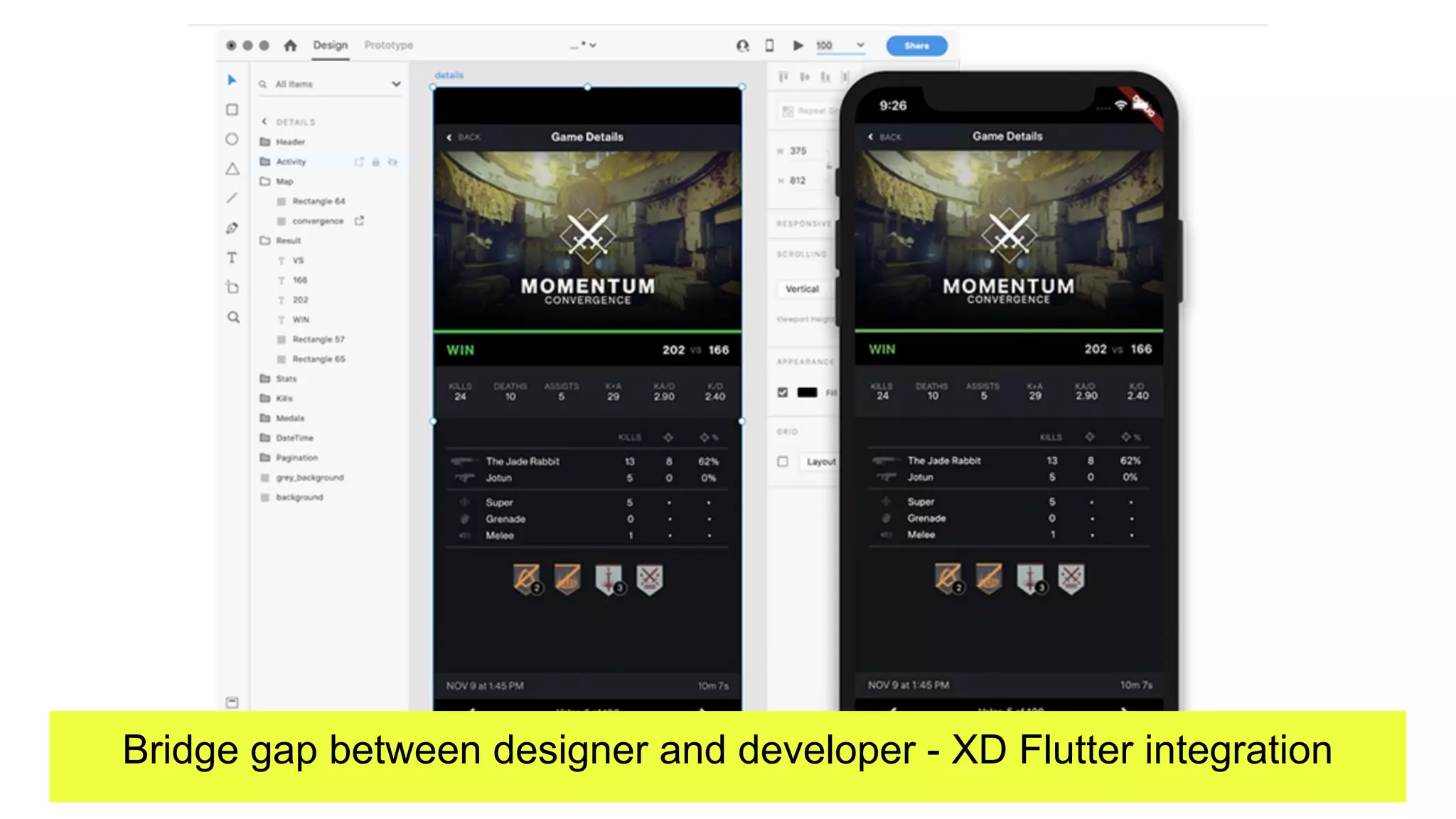This screenshot has height=819, width=1456.
Task: Toggle the lock on the Activity layer
Action: click(375, 162)
